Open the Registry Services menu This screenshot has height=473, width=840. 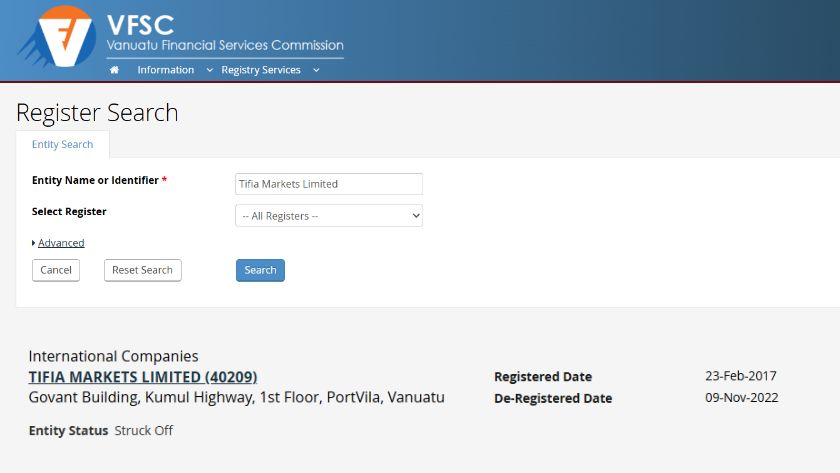pos(260,70)
